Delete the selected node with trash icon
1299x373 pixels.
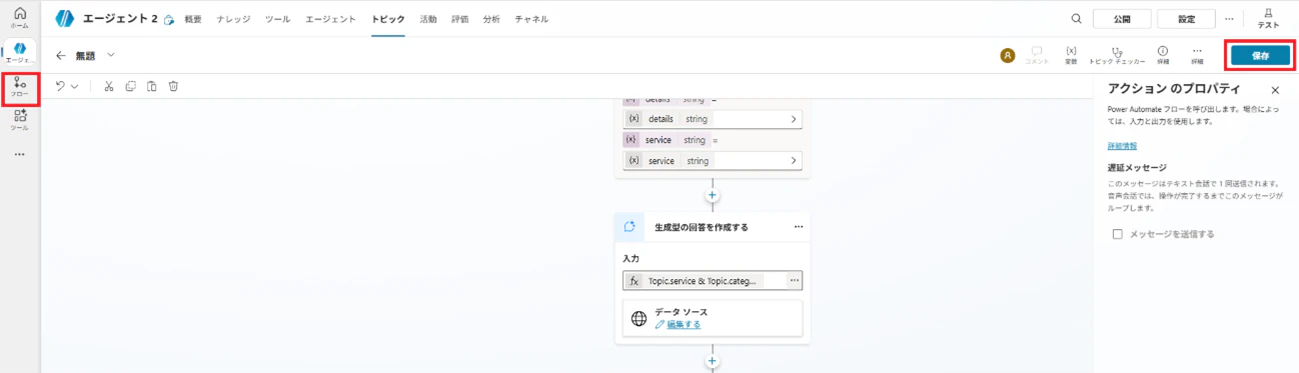pos(173,87)
